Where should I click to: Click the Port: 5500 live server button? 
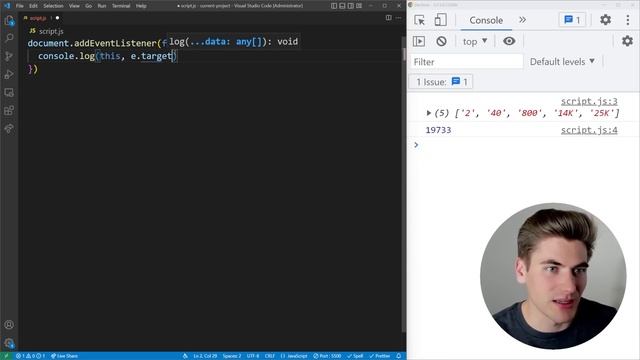coord(327,356)
